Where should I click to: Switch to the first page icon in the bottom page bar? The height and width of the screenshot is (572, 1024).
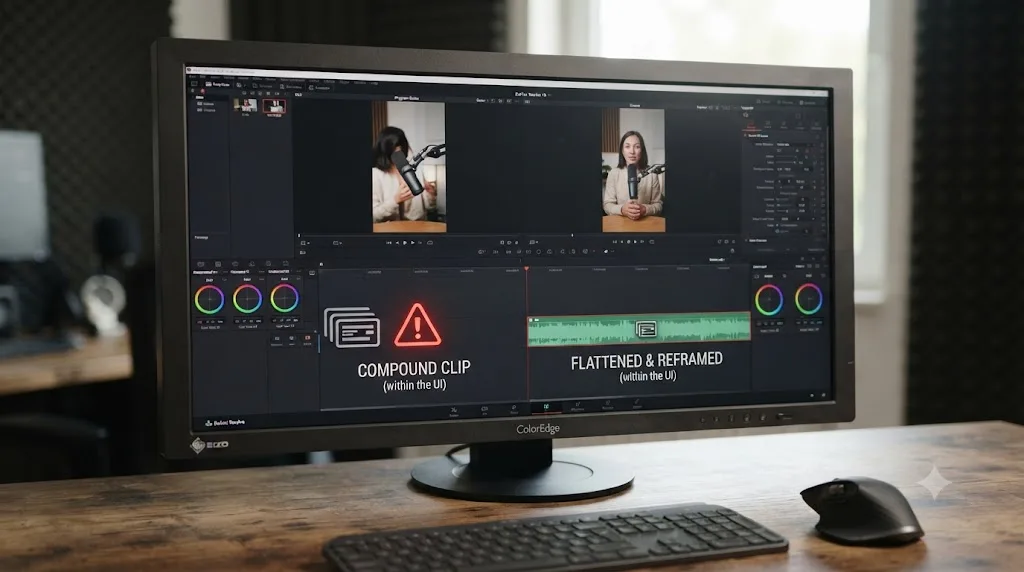coord(454,410)
